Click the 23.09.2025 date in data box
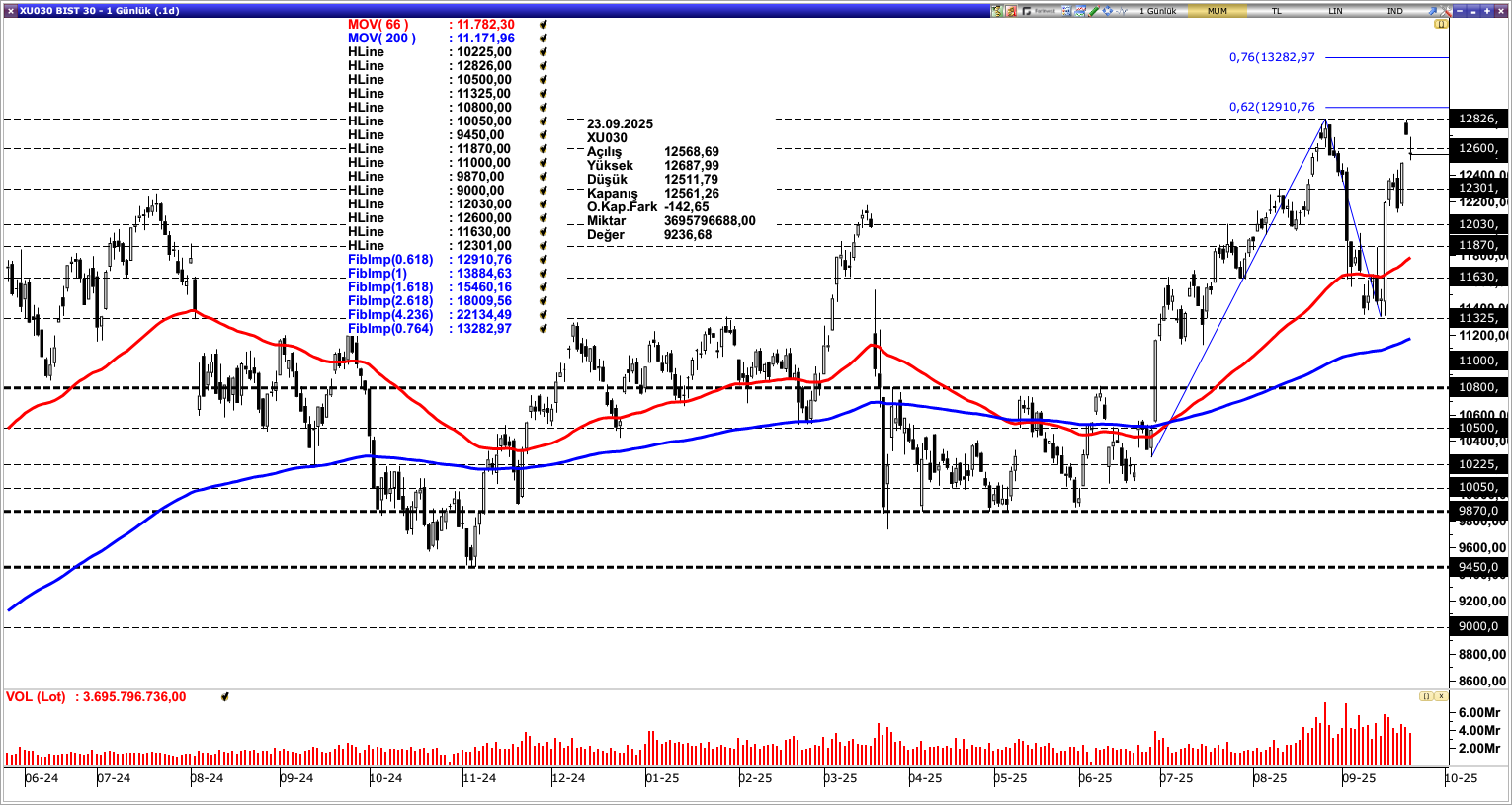The width and height of the screenshot is (1512, 805). pyautogui.click(x=620, y=124)
